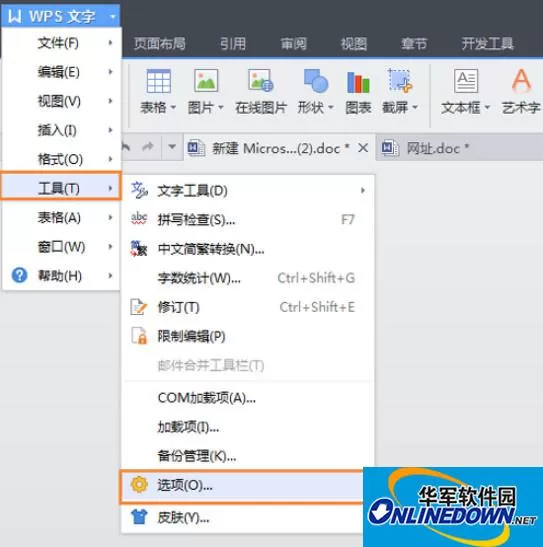Switch to the 章节 ribbon tab

414,44
